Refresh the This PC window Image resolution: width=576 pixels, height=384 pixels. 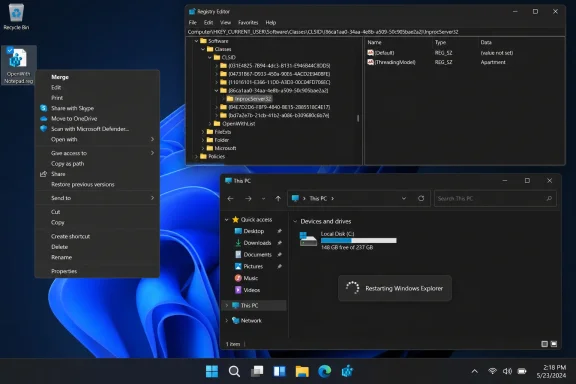coord(421,198)
